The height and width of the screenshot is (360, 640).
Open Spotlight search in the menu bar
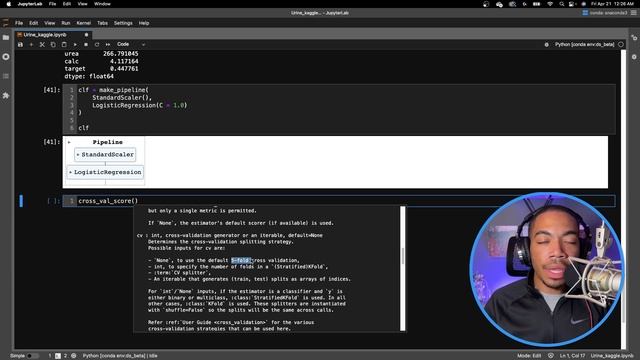(562, 4)
